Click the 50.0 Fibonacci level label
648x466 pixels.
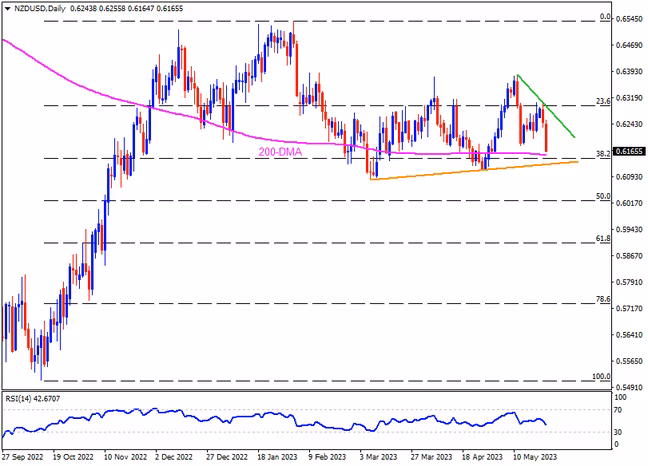click(x=603, y=196)
